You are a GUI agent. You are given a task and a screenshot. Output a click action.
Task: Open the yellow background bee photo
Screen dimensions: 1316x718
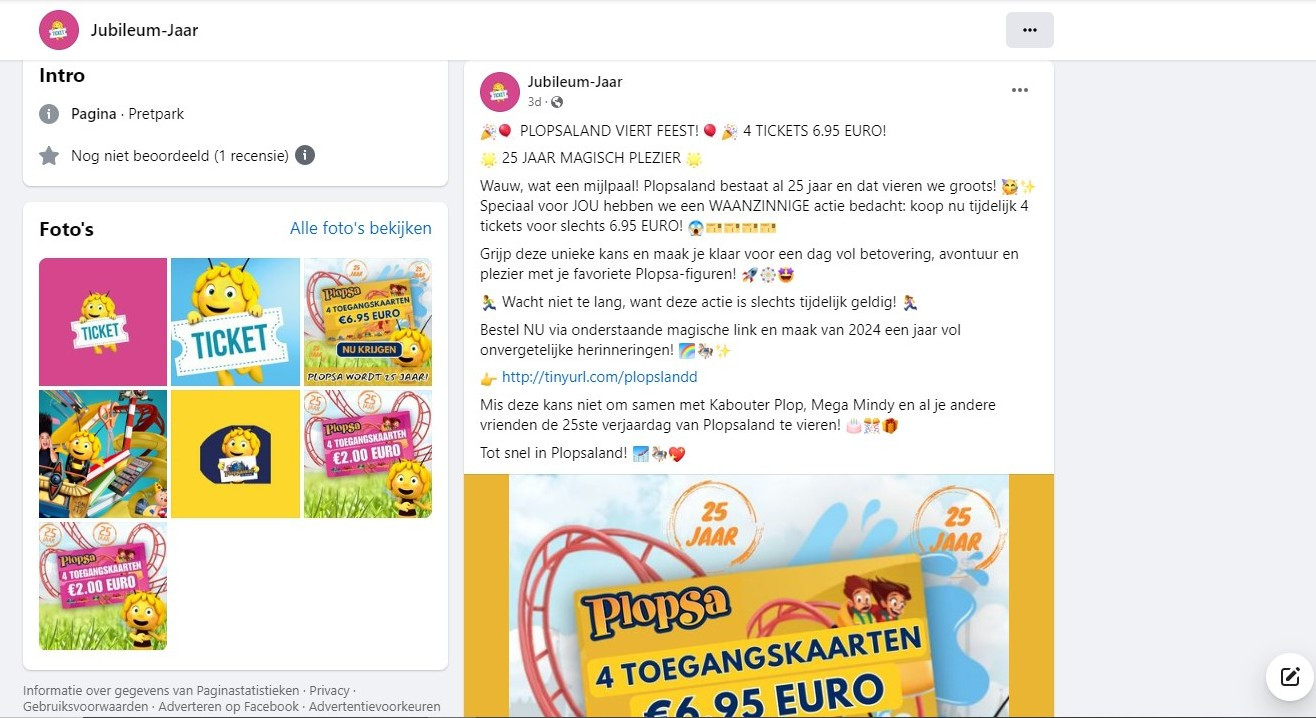pyautogui.click(x=235, y=454)
